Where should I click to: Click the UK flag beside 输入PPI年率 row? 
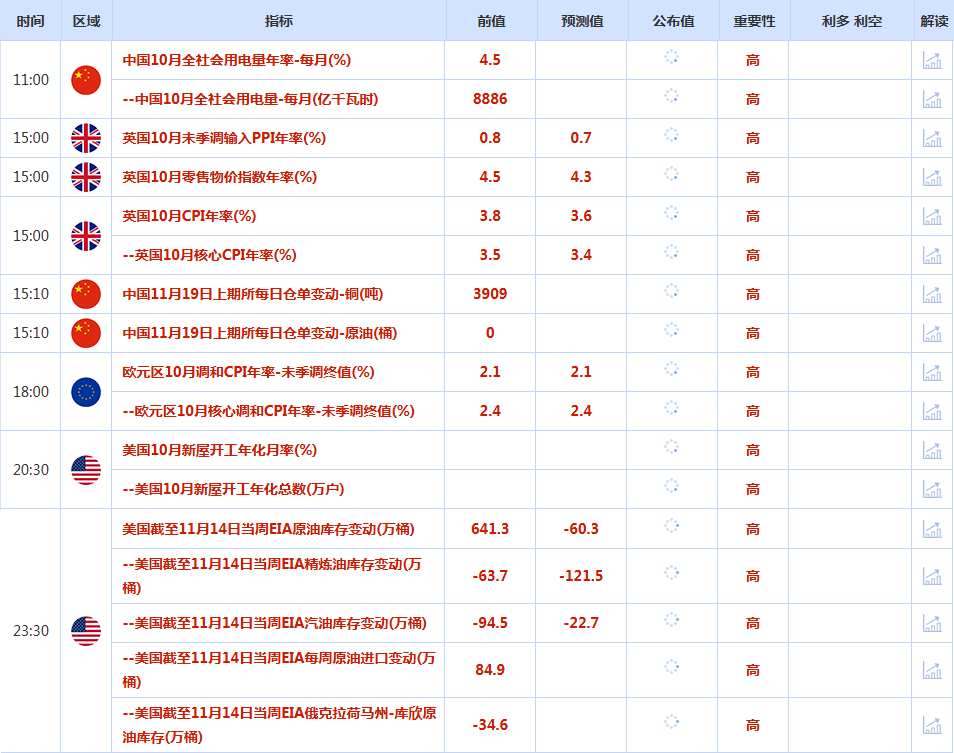[x=86, y=138]
